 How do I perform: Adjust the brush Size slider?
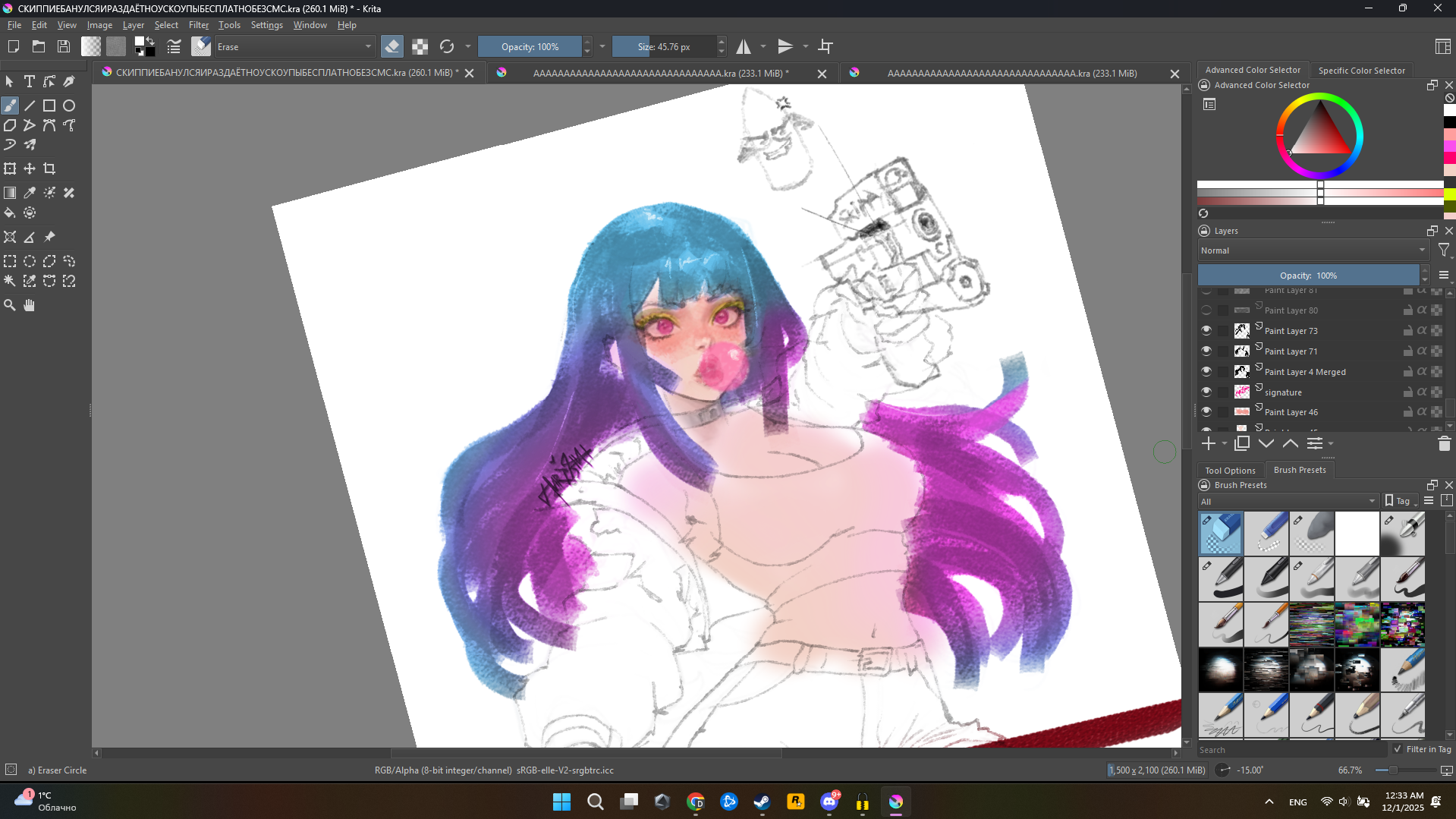tap(664, 46)
